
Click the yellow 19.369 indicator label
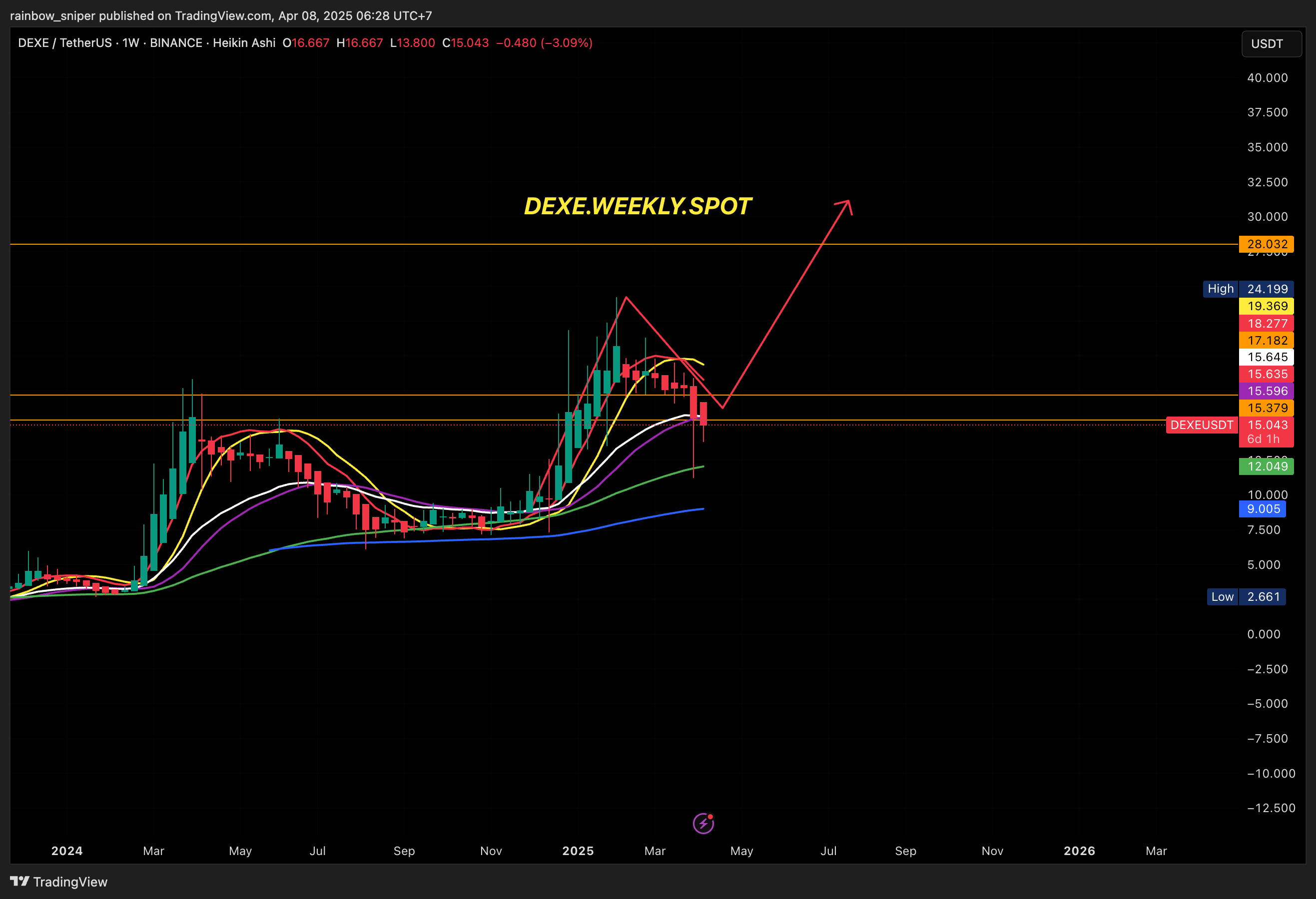(1266, 306)
